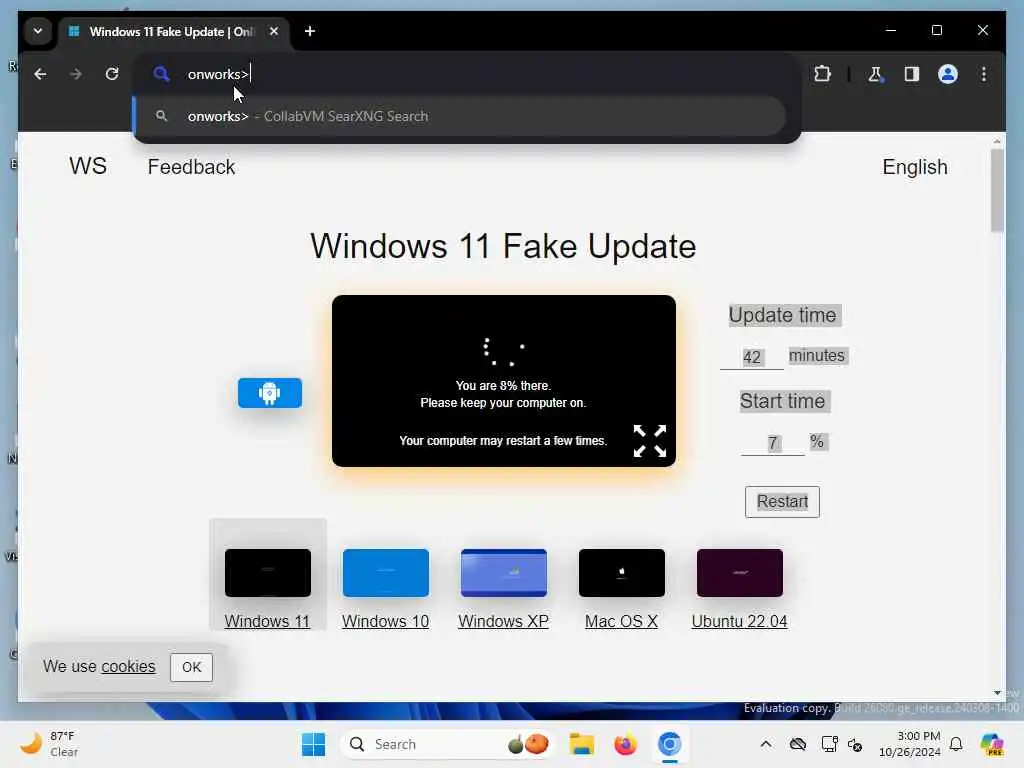This screenshot has width=1024, height=768.
Task: Expand the system tray hidden icons chevron
Action: click(x=766, y=744)
